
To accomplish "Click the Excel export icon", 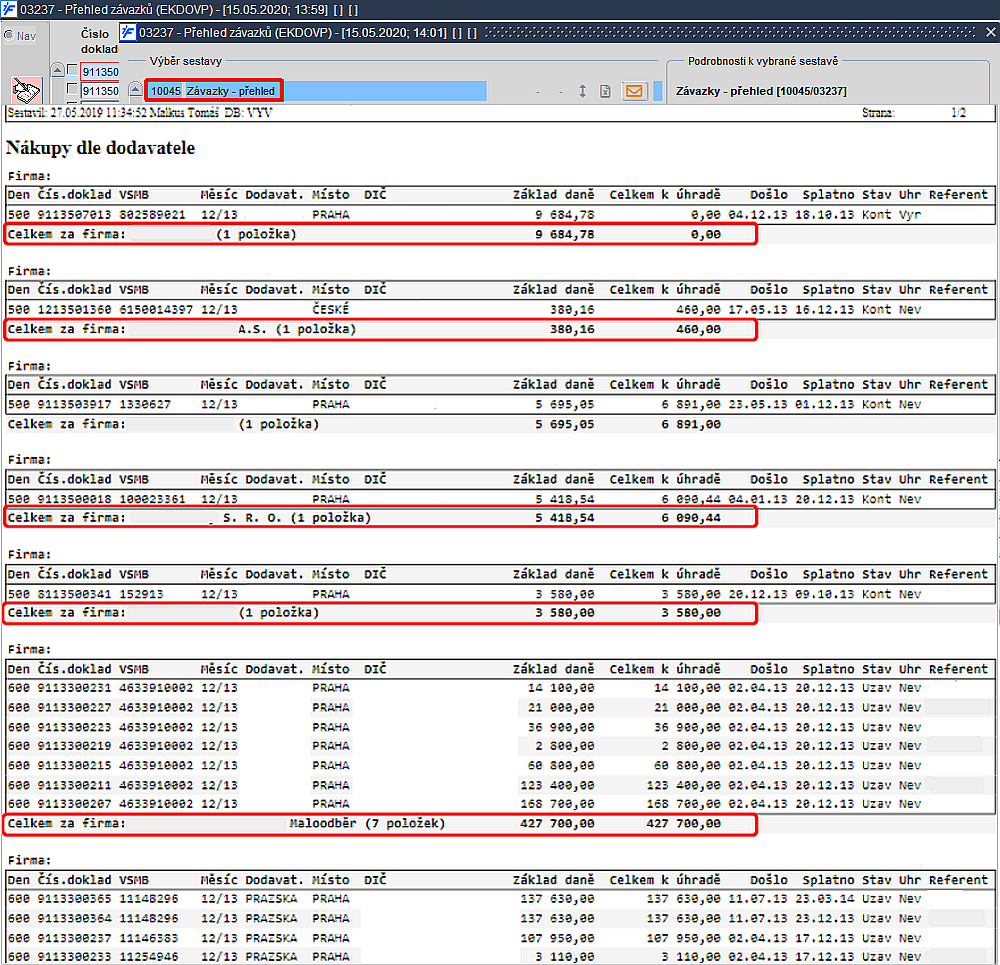I will pyautogui.click(x=605, y=91).
